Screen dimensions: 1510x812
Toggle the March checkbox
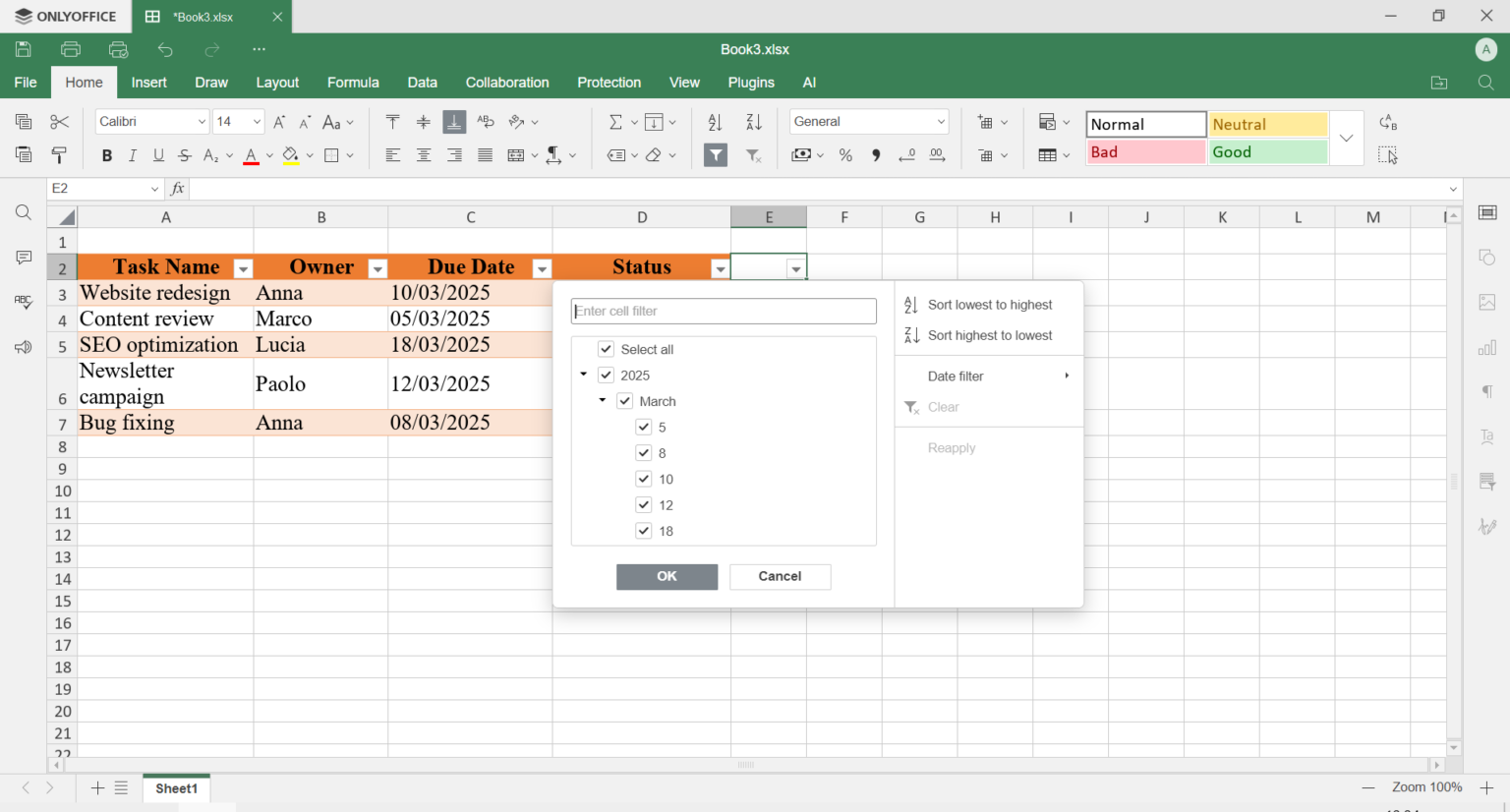coord(625,401)
